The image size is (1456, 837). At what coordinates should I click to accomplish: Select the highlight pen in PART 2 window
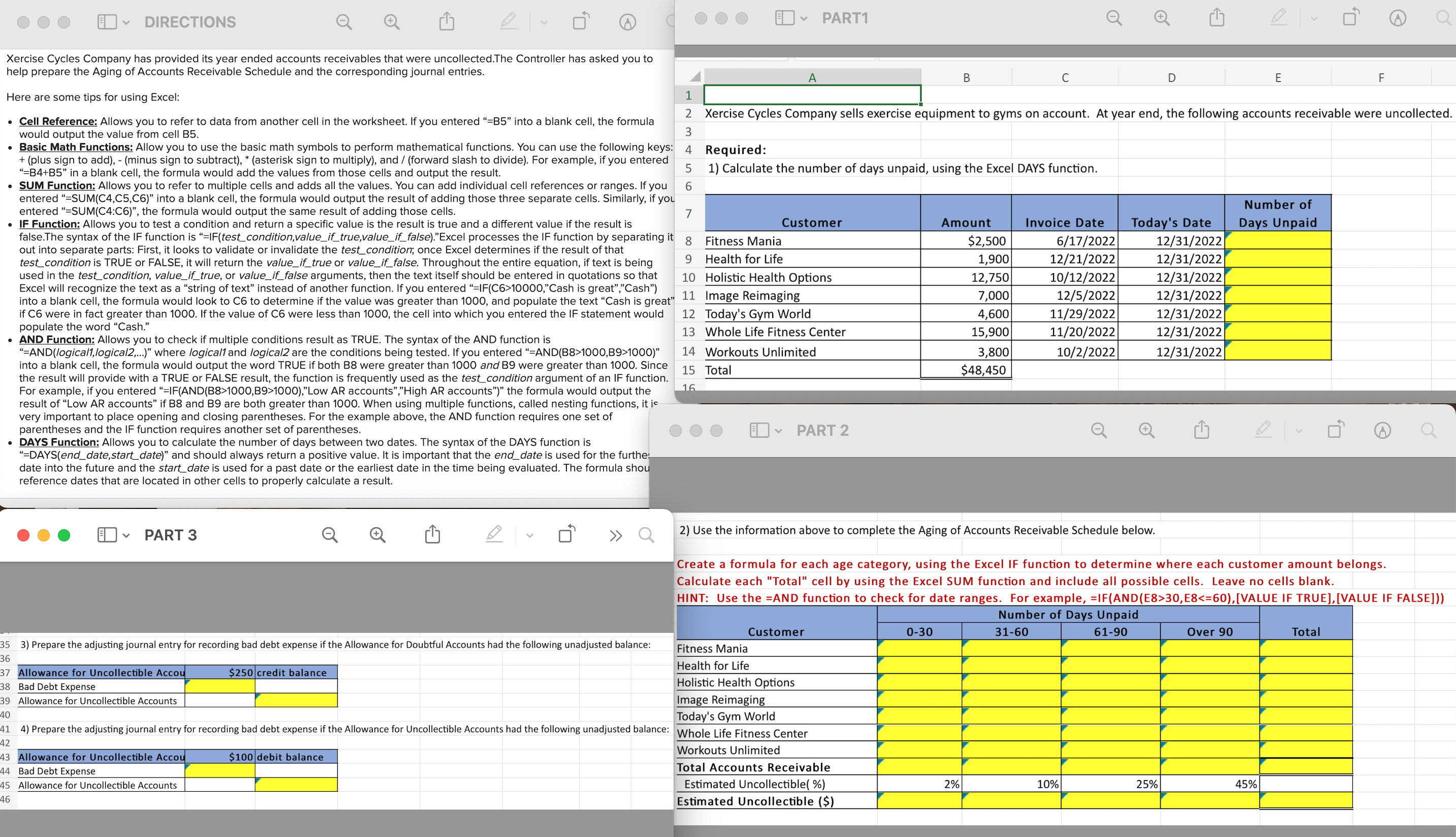[1263, 430]
